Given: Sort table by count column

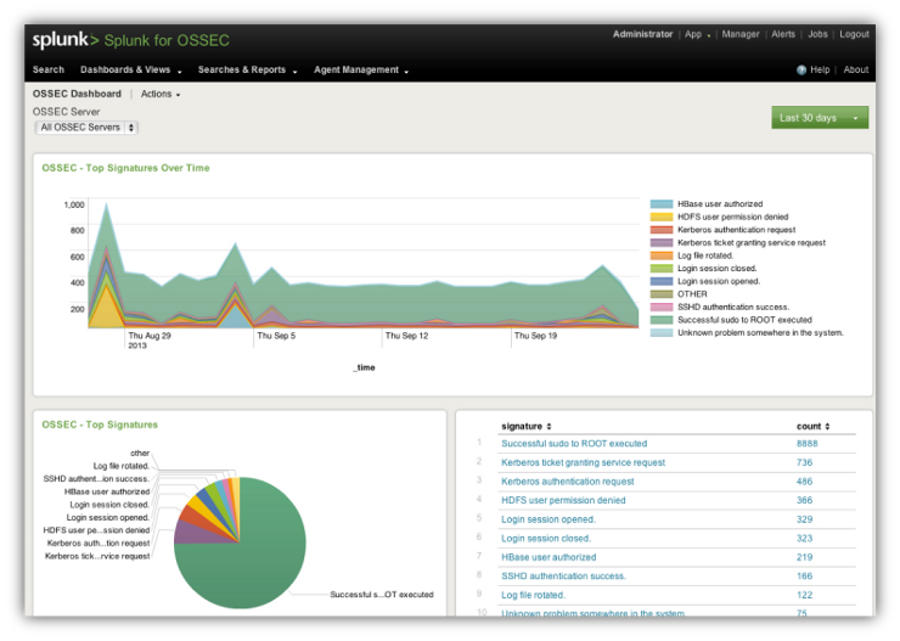Looking at the screenshot, I should pos(813,426).
